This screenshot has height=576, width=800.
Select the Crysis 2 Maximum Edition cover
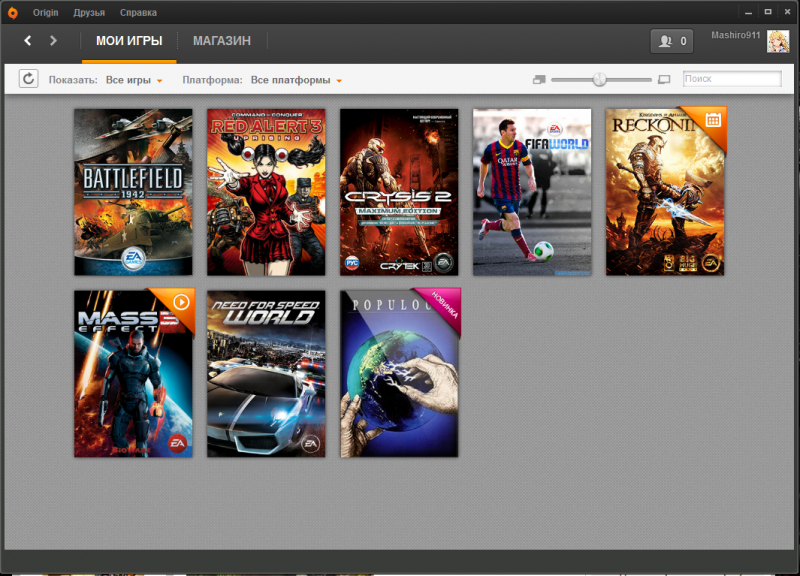pos(399,192)
